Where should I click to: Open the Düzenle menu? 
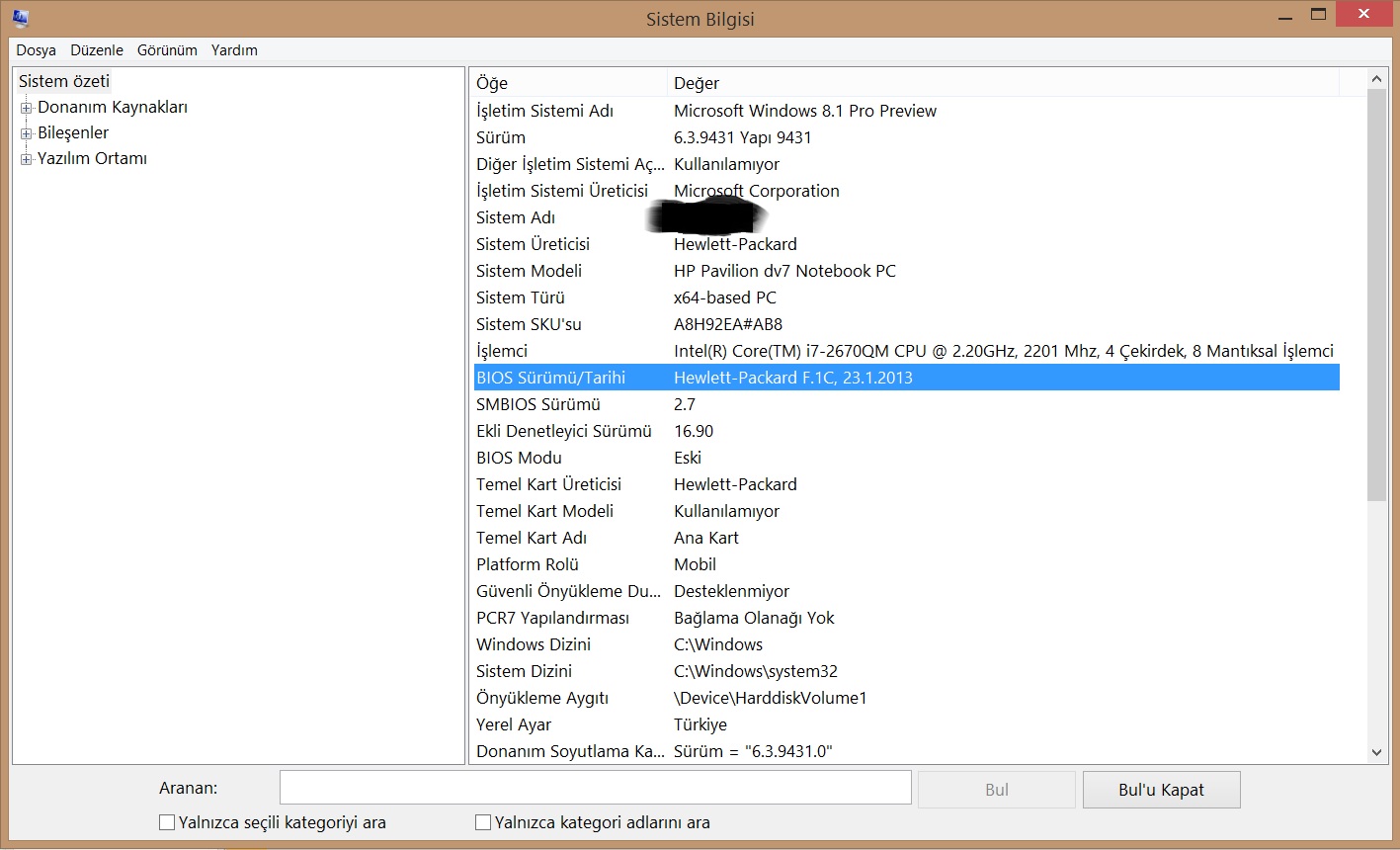(97, 50)
